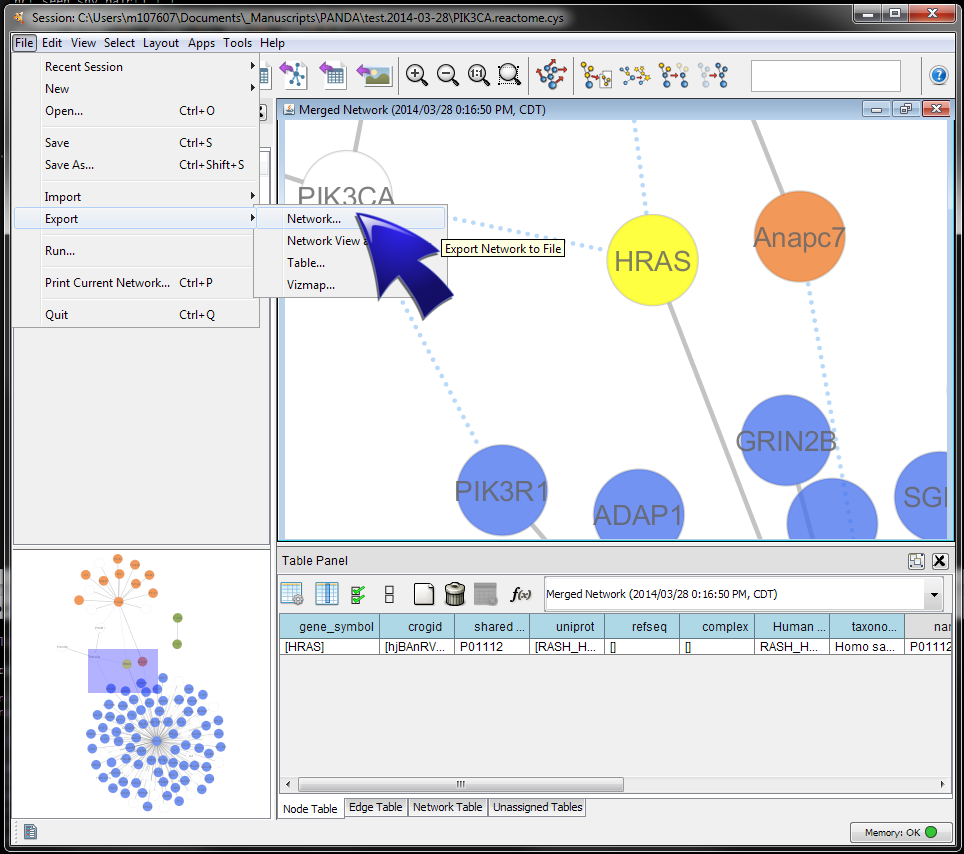Screen dimensions: 964x854
Task: Open the function builder f(x) icon
Action: tap(520, 594)
